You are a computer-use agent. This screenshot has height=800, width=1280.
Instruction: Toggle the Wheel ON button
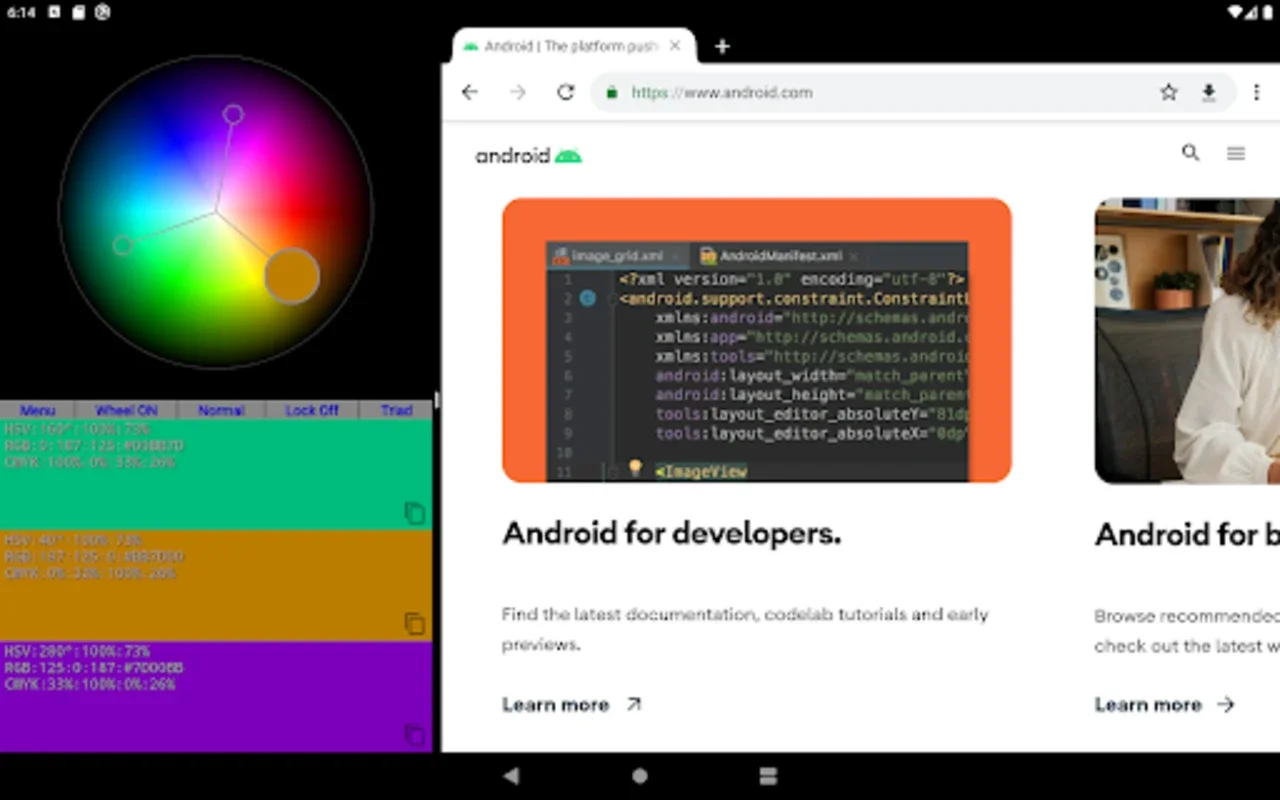pyautogui.click(x=126, y=410)
